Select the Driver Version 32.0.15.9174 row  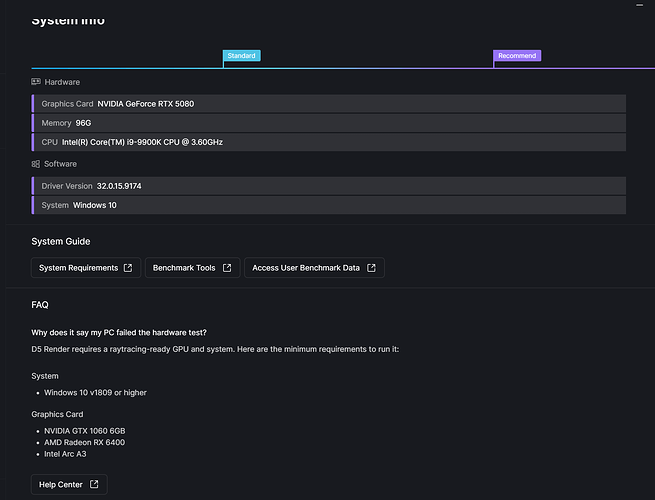(329, 186)
